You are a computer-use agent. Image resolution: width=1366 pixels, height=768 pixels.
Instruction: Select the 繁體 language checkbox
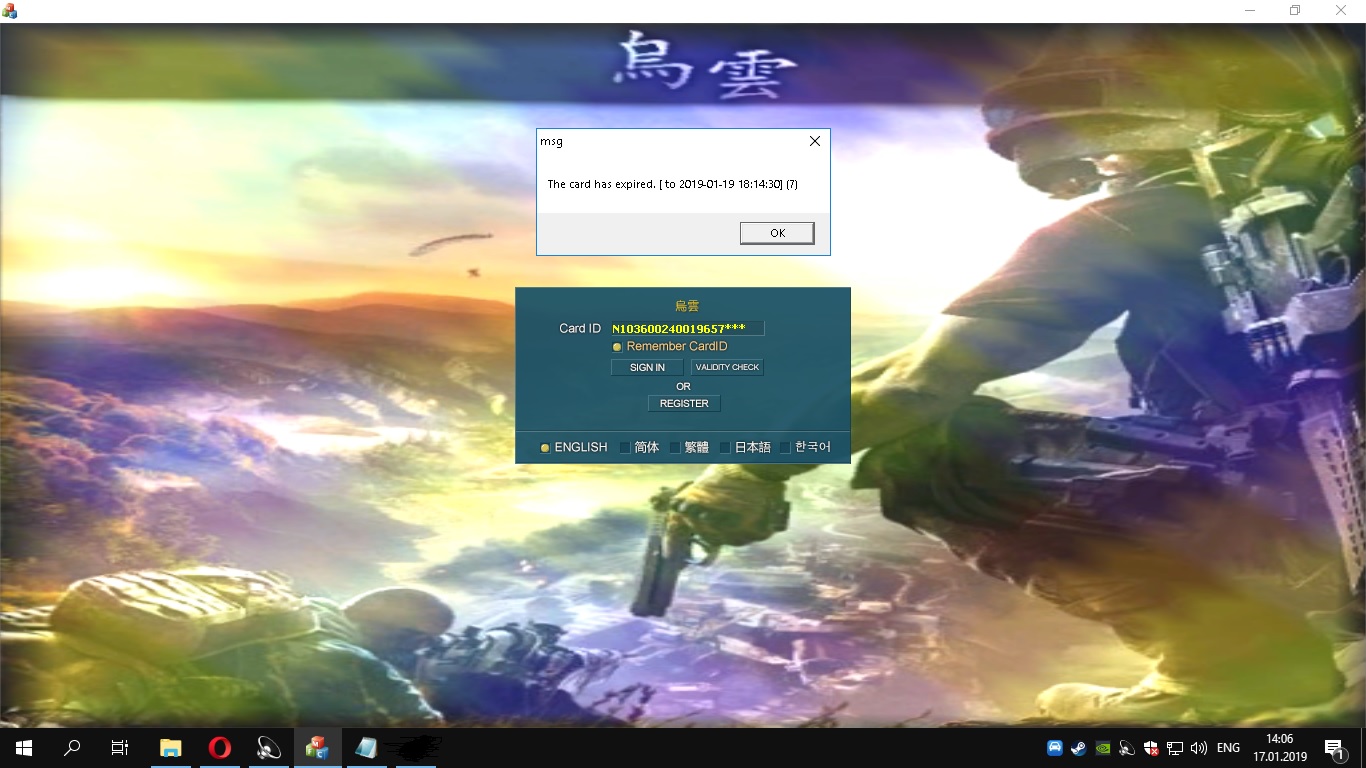675,448
